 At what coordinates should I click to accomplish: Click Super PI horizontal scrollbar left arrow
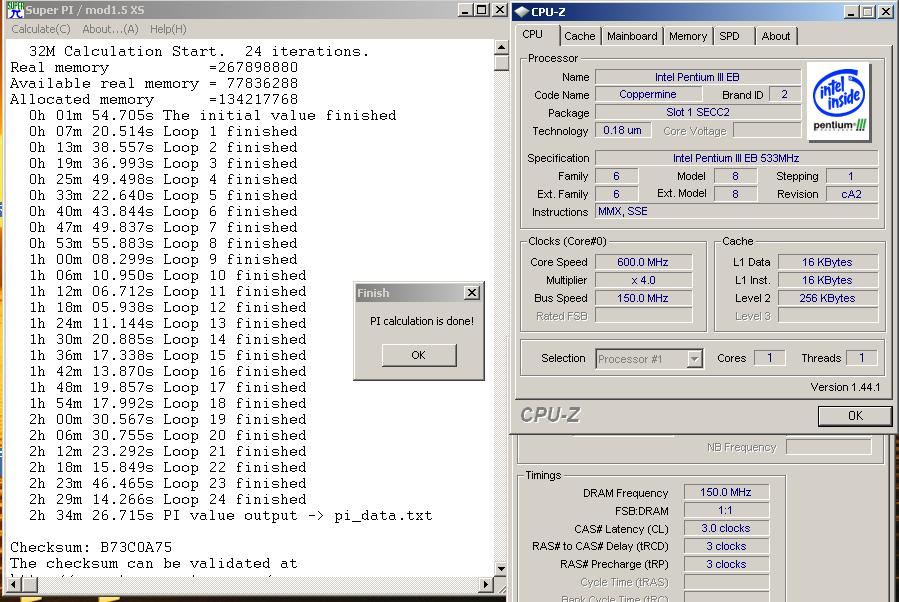pos(14,585)
